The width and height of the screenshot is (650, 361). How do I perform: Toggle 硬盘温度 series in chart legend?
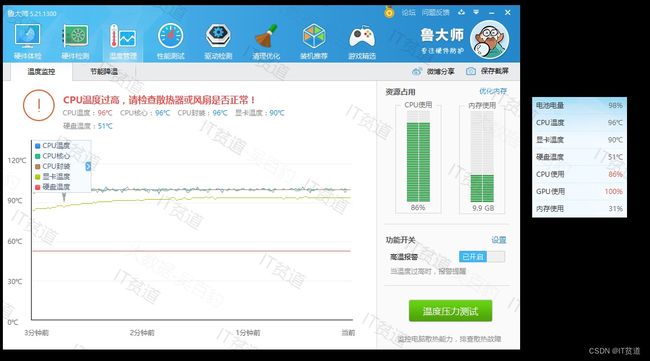tap(53, 187)
